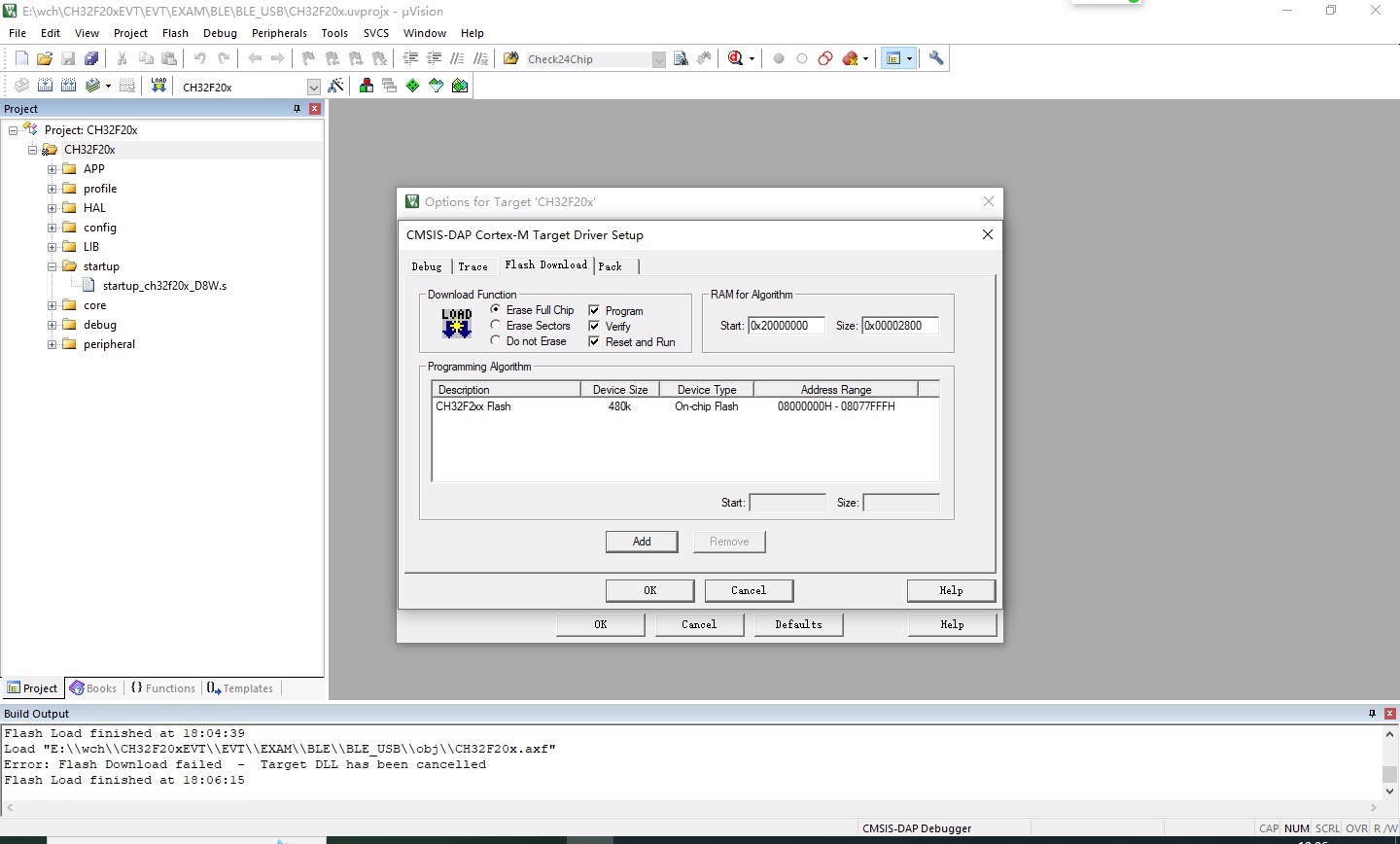Click the Insert Breakpoint red circle icon
Screen dimensions: 1400x844
coord(779,58)
